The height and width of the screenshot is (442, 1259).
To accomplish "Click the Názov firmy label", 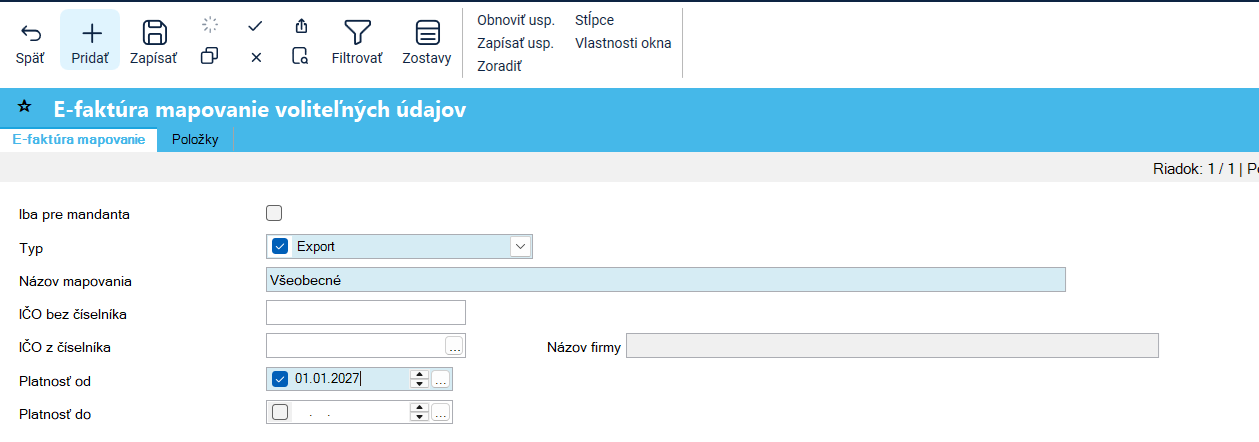I will pyautogui.click(x=584, y=348).
